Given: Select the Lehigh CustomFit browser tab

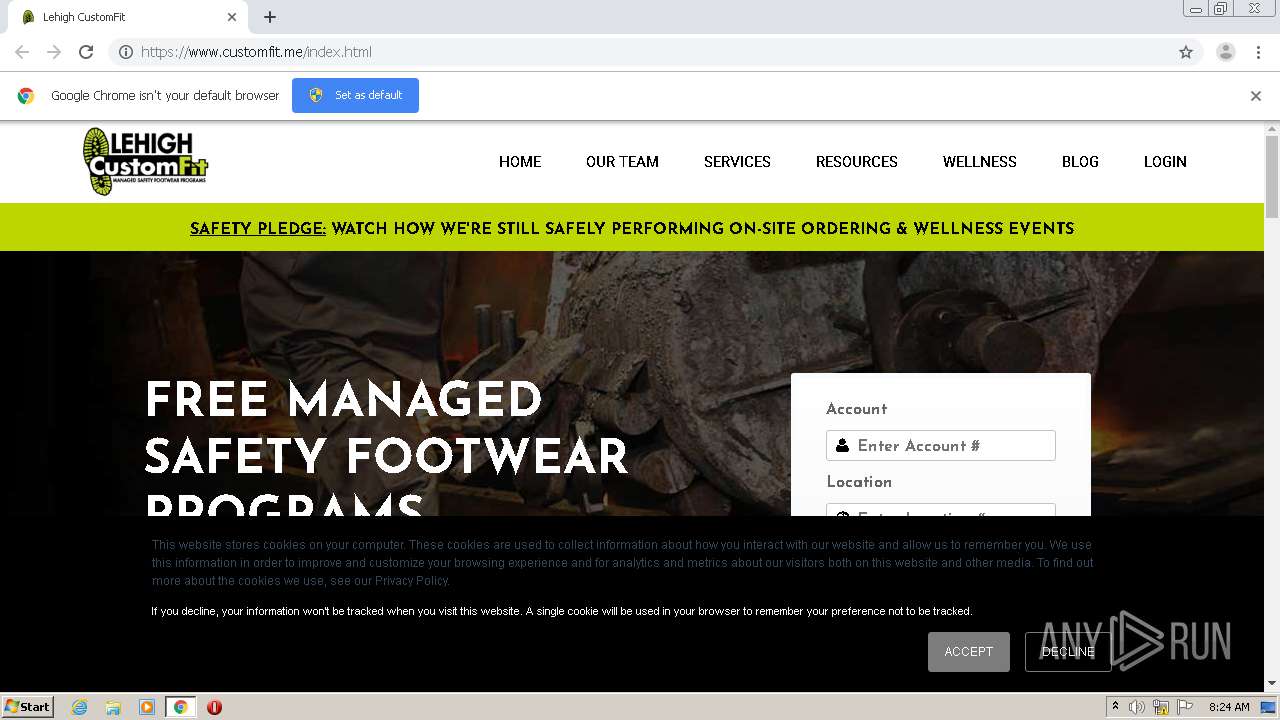Looking at the screenshot, I should 130,17.
